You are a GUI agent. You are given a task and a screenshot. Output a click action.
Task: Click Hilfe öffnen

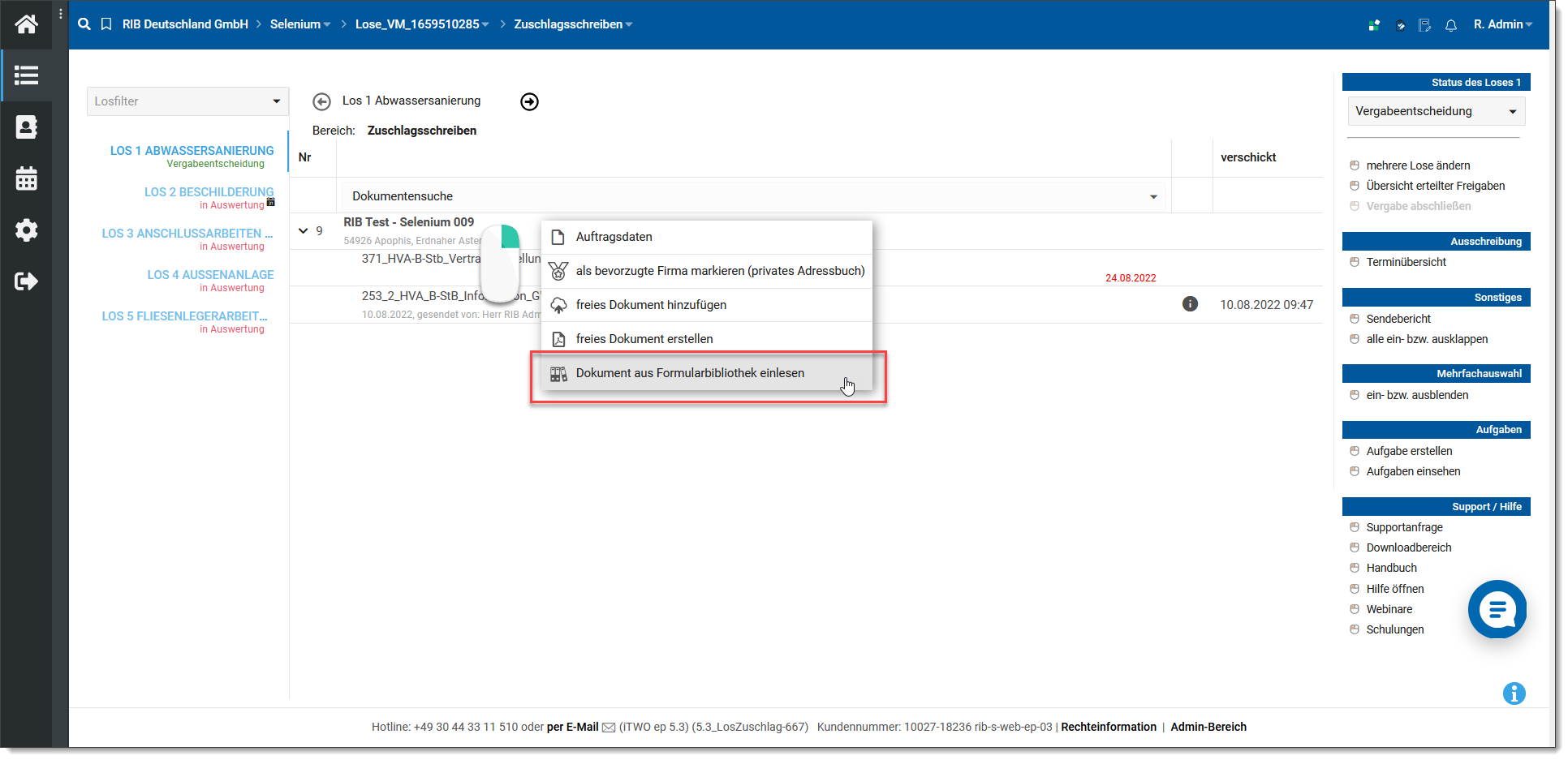pos(1394,589)
